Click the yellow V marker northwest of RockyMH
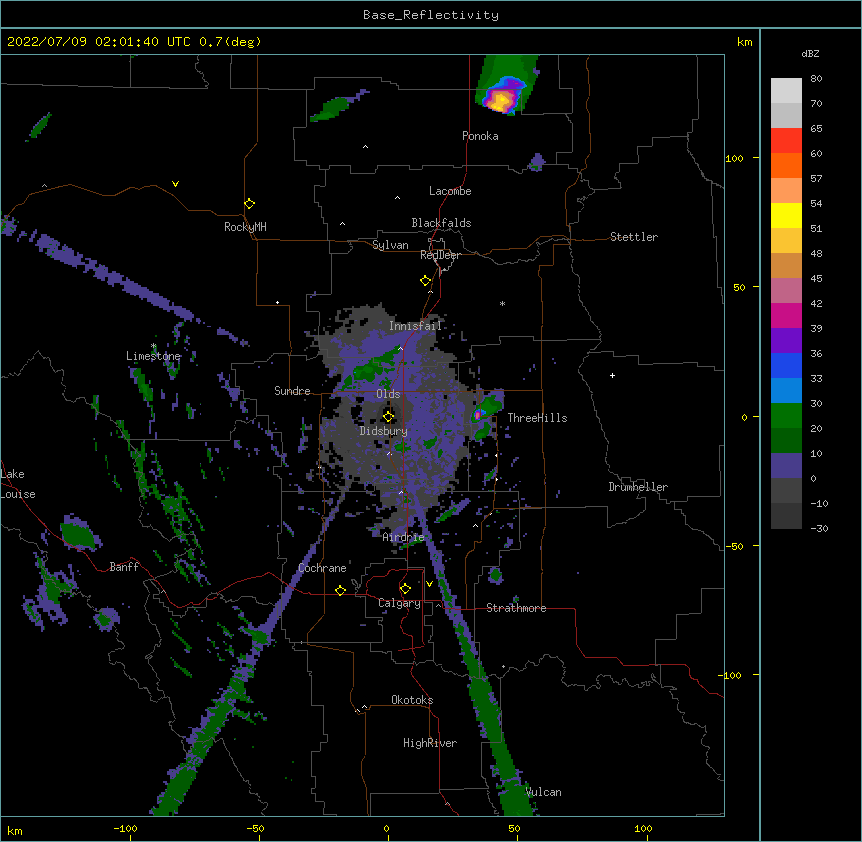The width and height of the screenshot is (862, 842). pyautogui.click(x=175, y=184)
